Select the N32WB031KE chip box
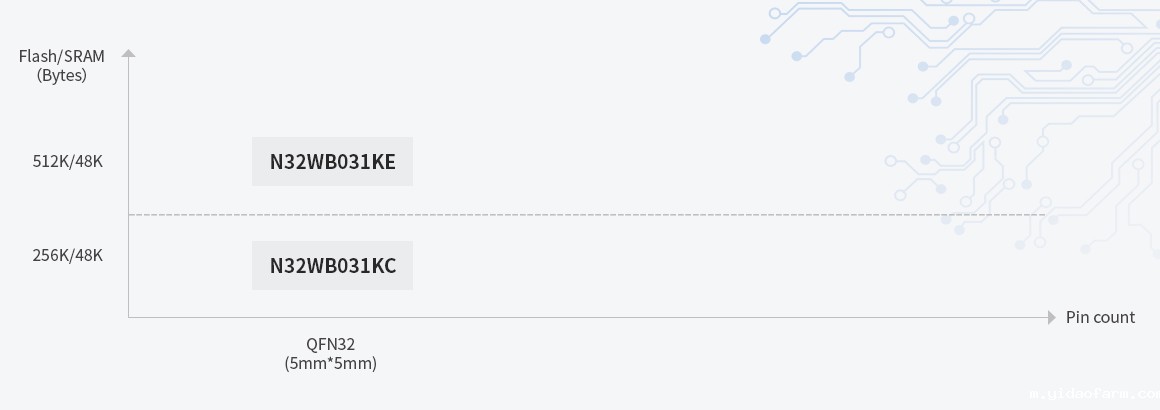The width and height of the screenshot is (1160, 410). [x=332, y=162]
